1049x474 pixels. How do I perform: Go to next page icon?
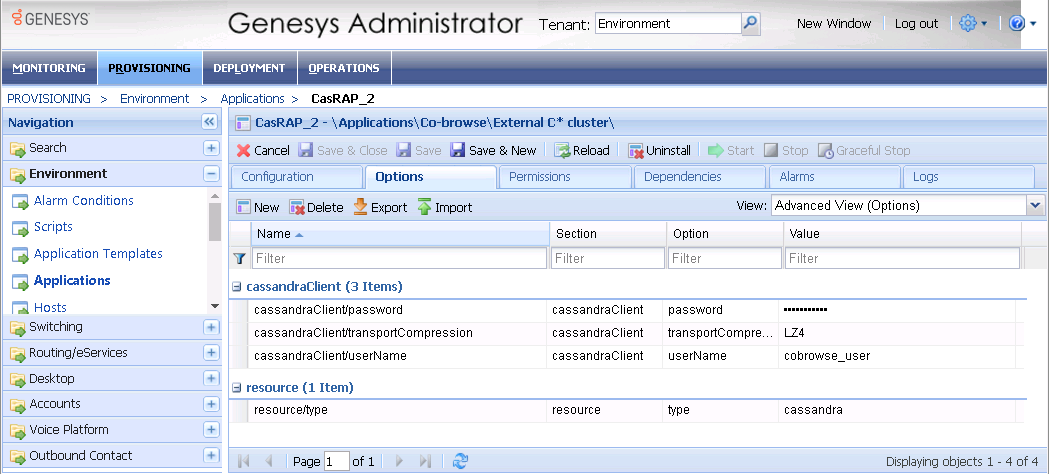point(399,461)
